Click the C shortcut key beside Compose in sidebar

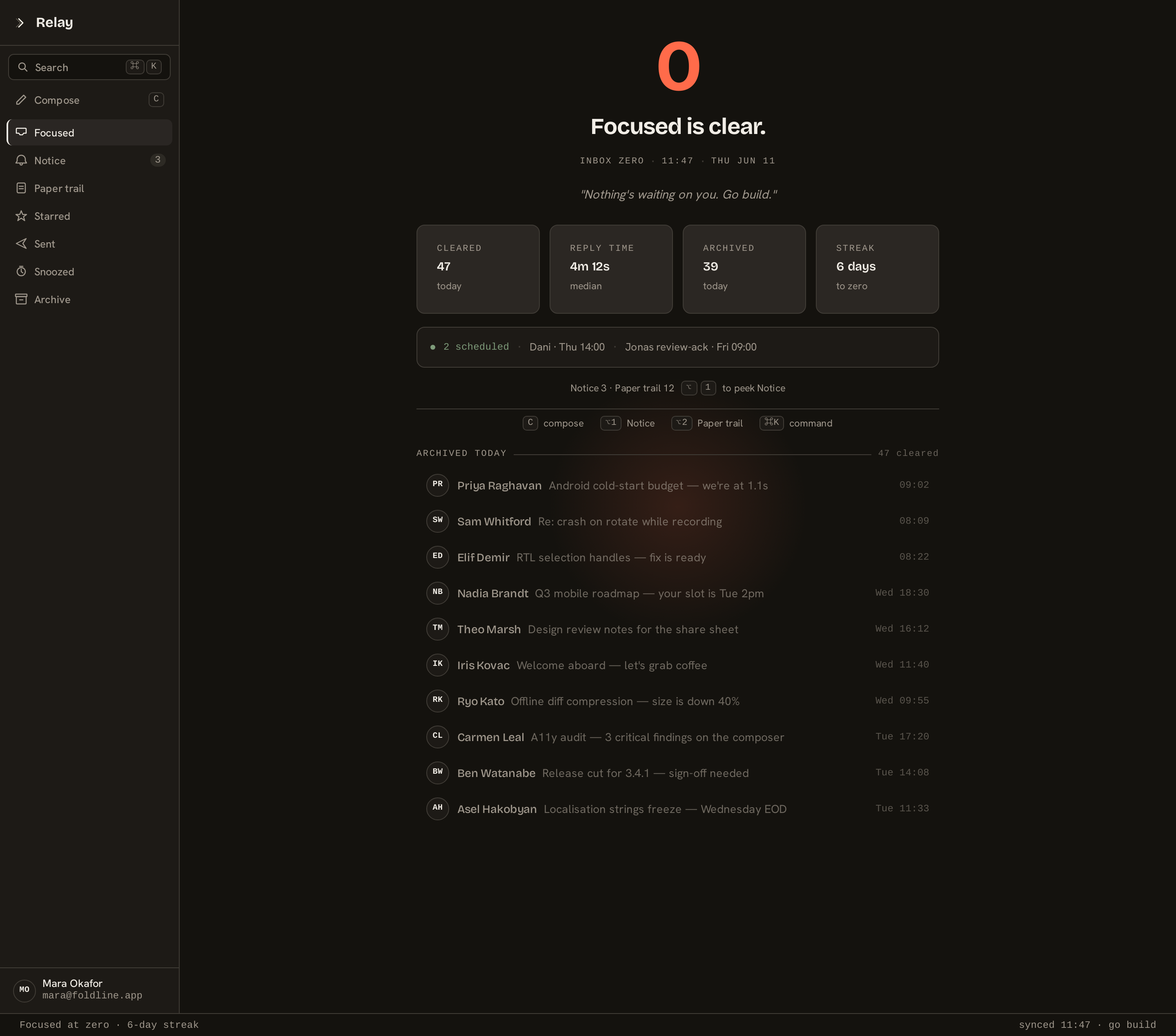coord(156,99)
